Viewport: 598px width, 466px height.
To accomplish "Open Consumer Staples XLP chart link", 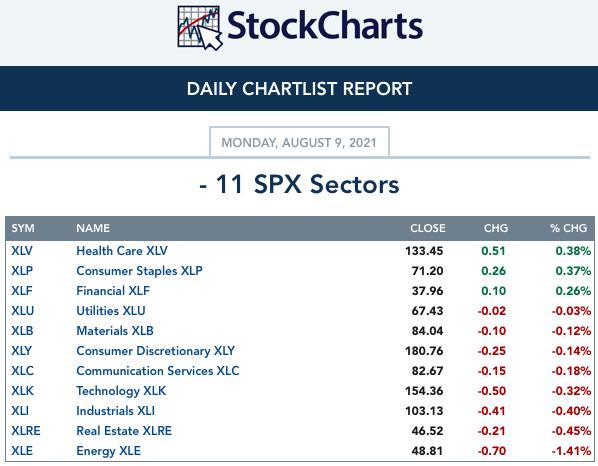I will (139, 271).
